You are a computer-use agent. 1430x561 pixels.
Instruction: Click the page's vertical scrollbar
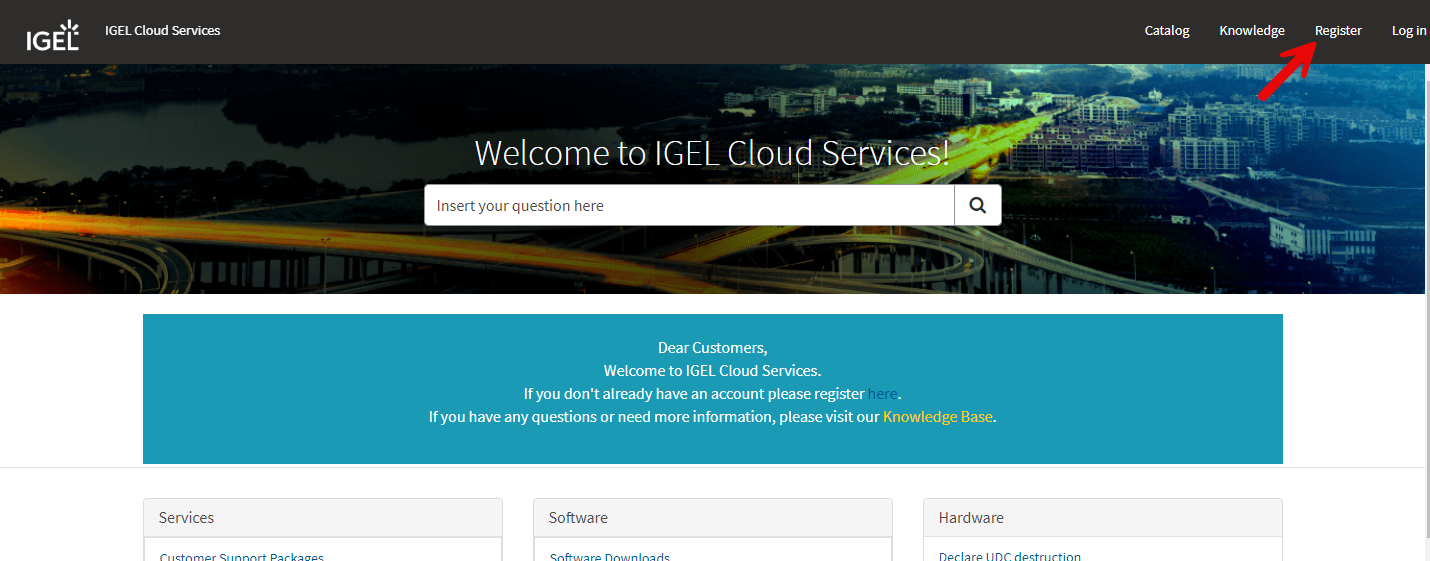coord(1426,300)
